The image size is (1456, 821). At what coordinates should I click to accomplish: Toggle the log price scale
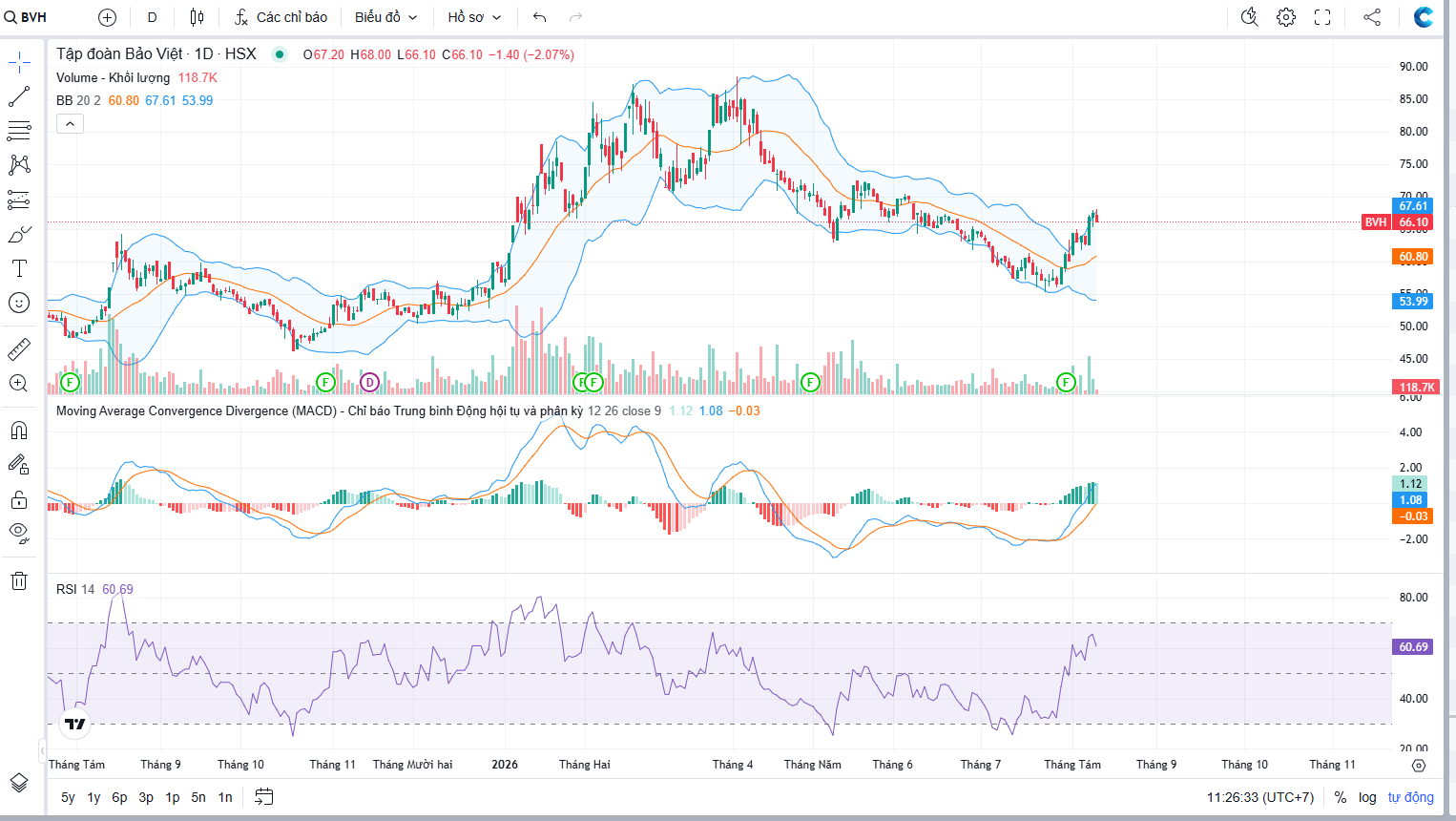[1367, 797]
